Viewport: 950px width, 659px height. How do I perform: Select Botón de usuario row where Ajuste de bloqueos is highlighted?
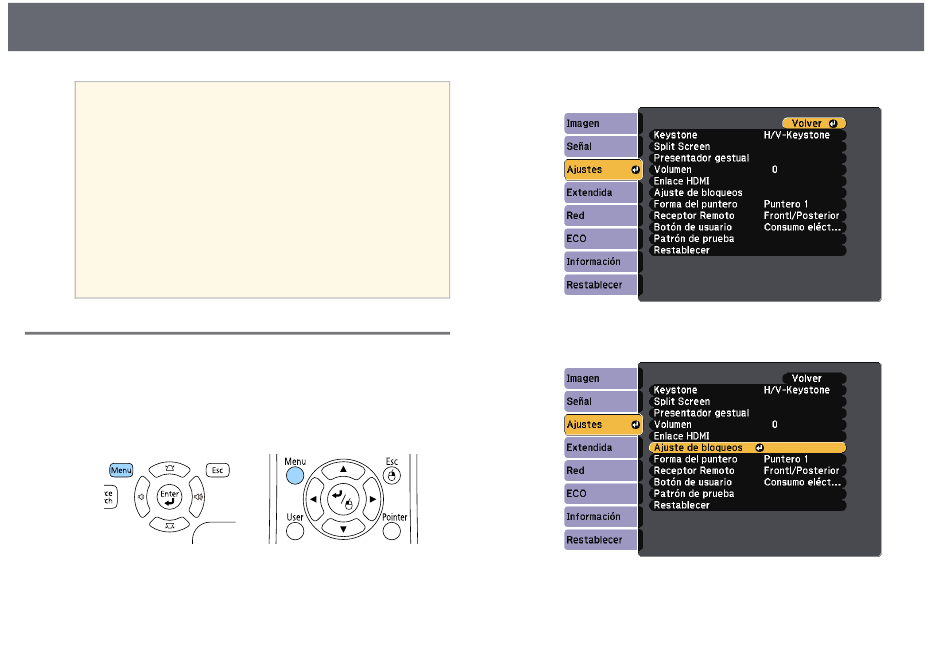747,482
